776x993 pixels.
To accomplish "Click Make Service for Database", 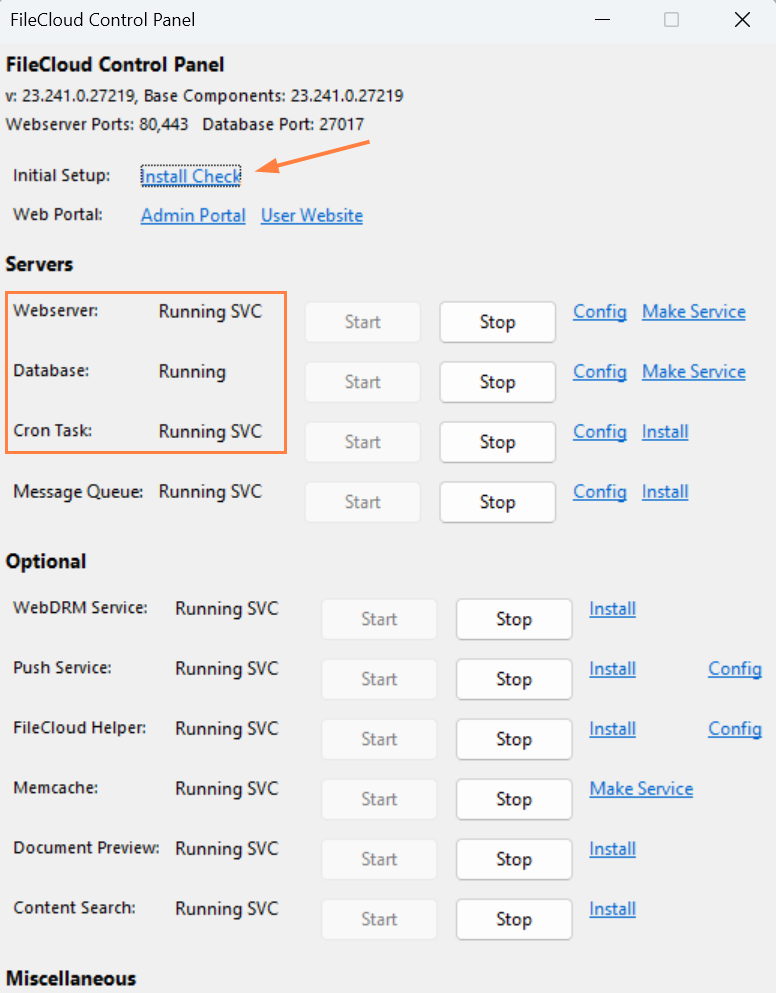I will pyautogui.click(x=694, y=371).
